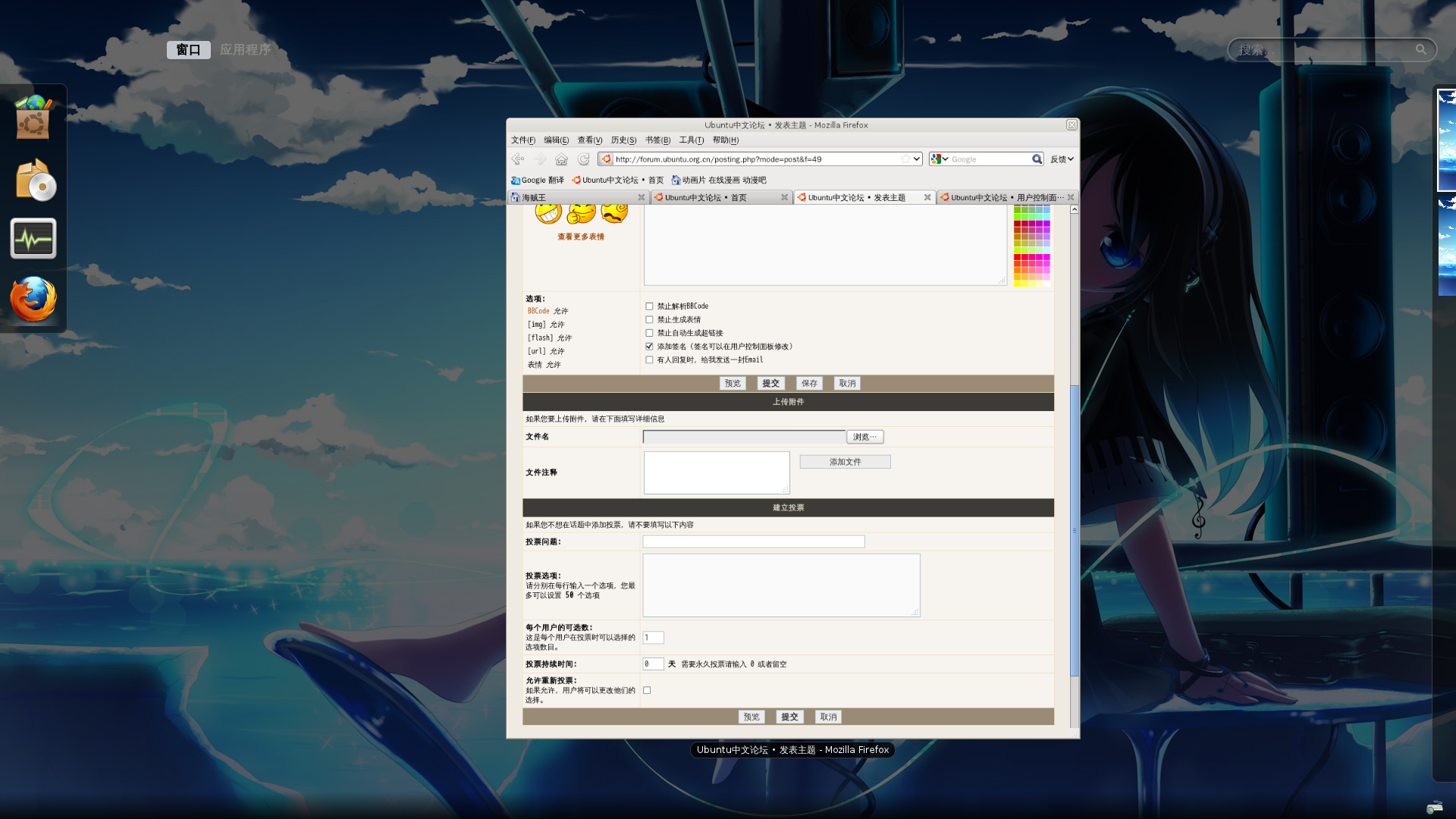Switch to 应用程序 view in overview
The width and height of the screenshot is (1456, 819).
(245, 50)
